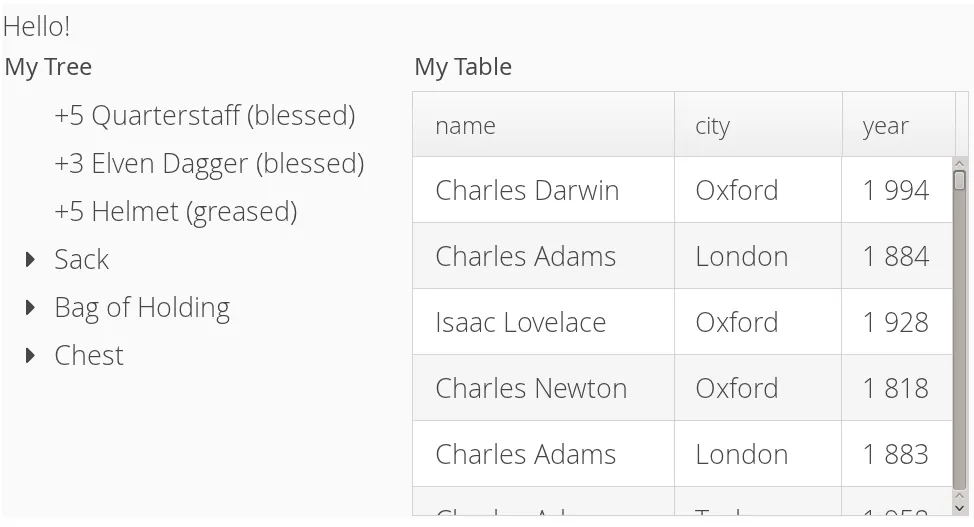
Task: Sort table by name column header
Action: click(543, 126)
